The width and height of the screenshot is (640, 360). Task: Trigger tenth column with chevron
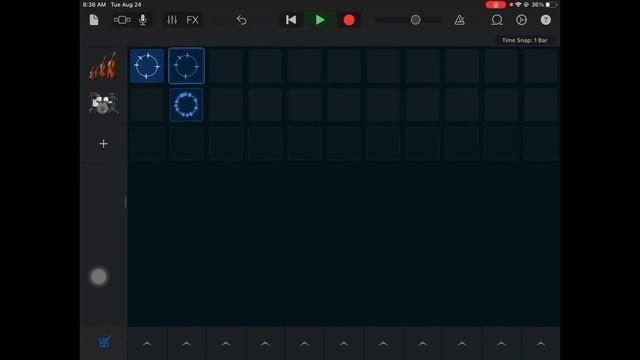(501, 344)
